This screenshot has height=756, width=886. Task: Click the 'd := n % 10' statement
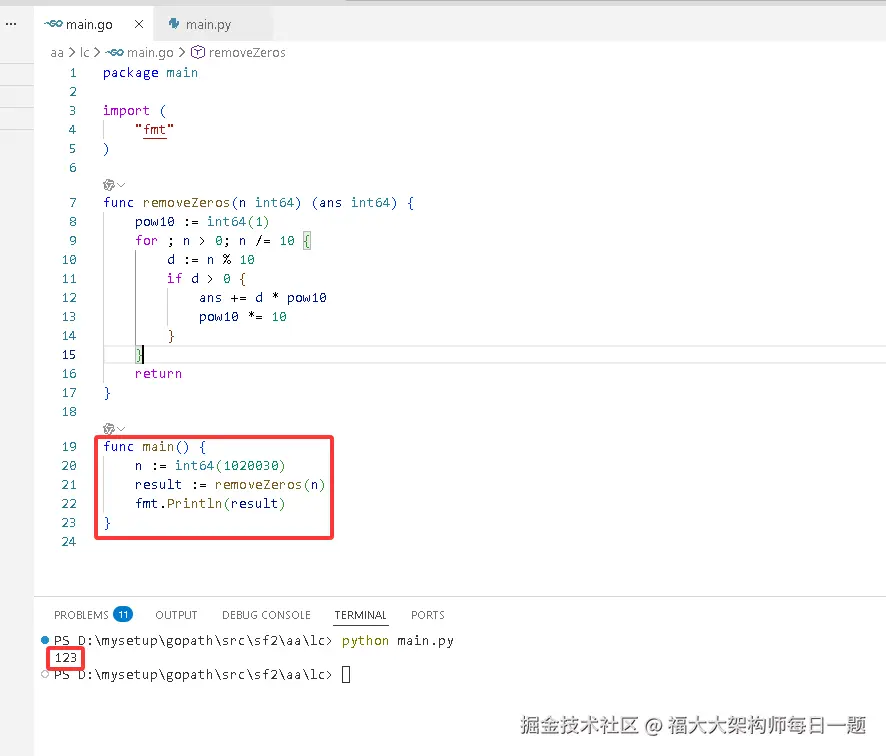pyautogui.click(x=211, y=260)
